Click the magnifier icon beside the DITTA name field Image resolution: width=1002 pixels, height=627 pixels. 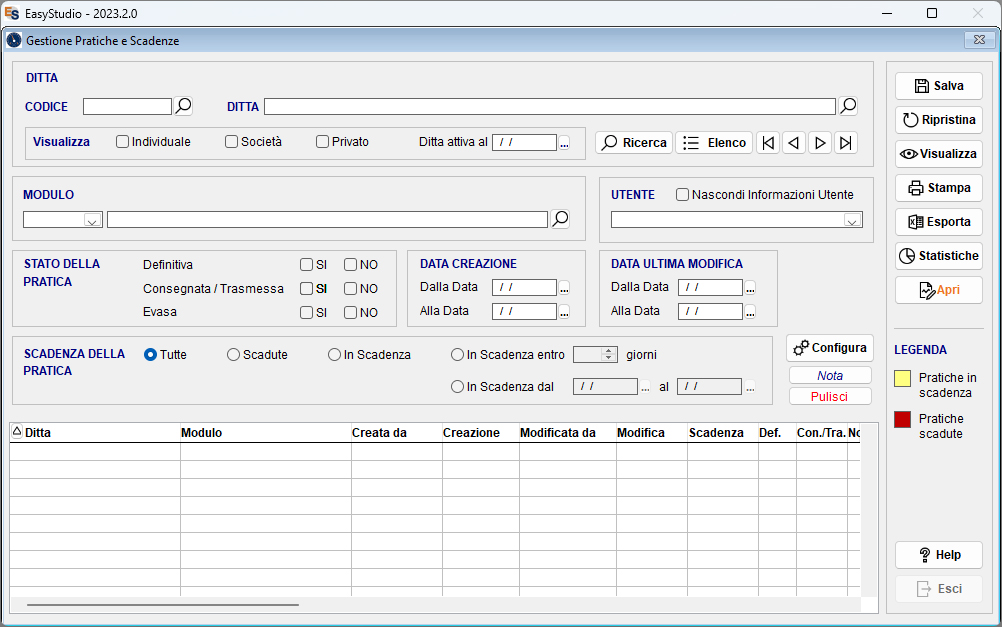848,105
